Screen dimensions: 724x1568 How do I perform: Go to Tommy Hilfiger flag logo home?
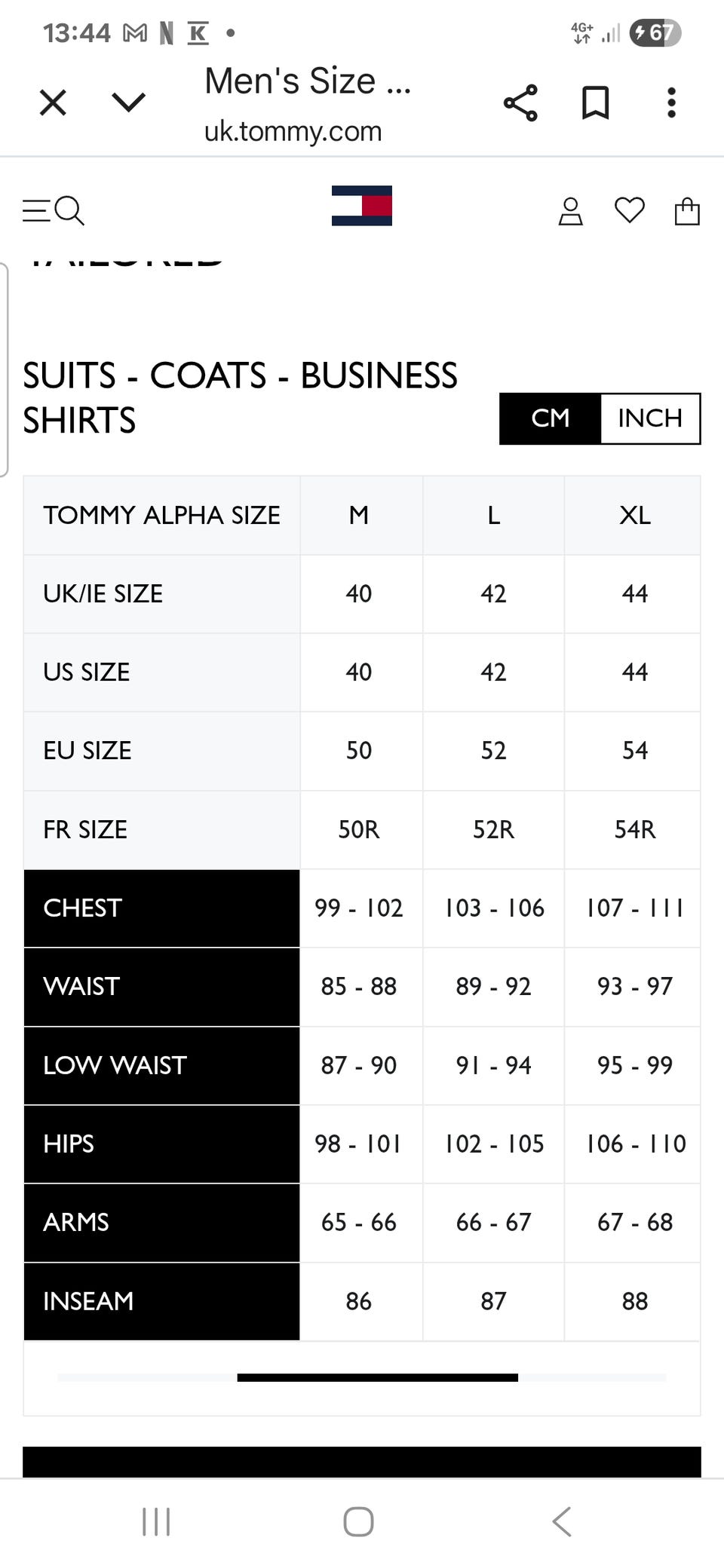[362, 206]
